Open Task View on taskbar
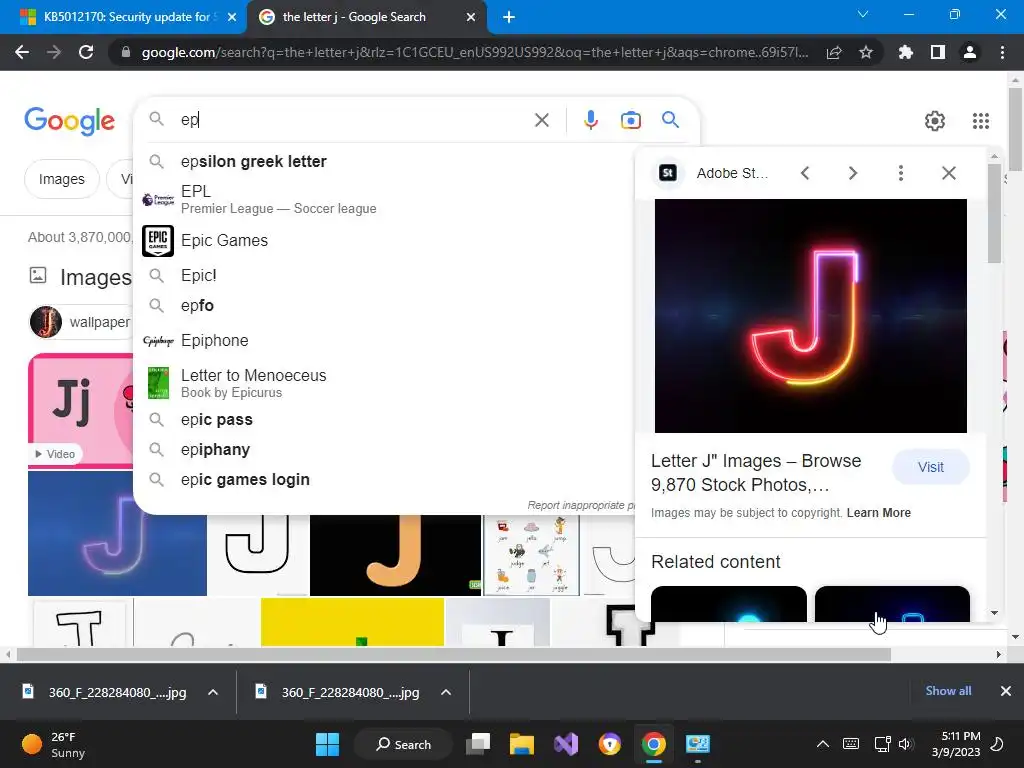 click(478, 744)
